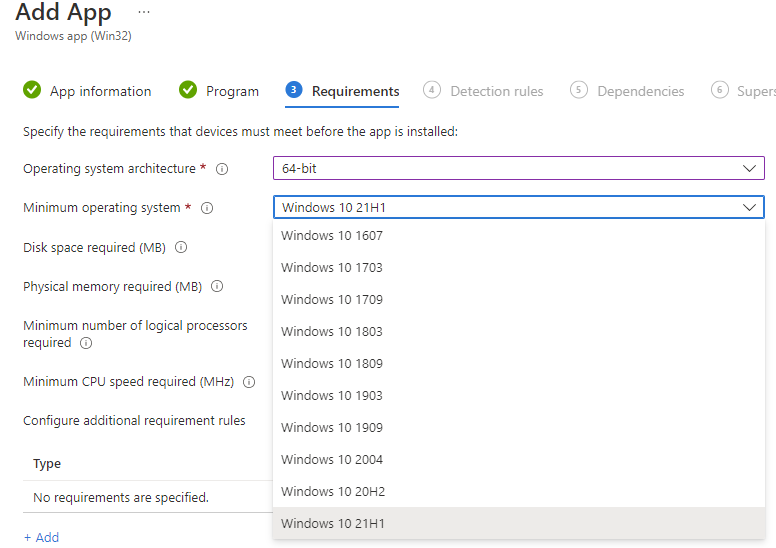Click the Program step green checkmark icon
Image resolution: width=776 pixels, height=548 pixels.
188,90
